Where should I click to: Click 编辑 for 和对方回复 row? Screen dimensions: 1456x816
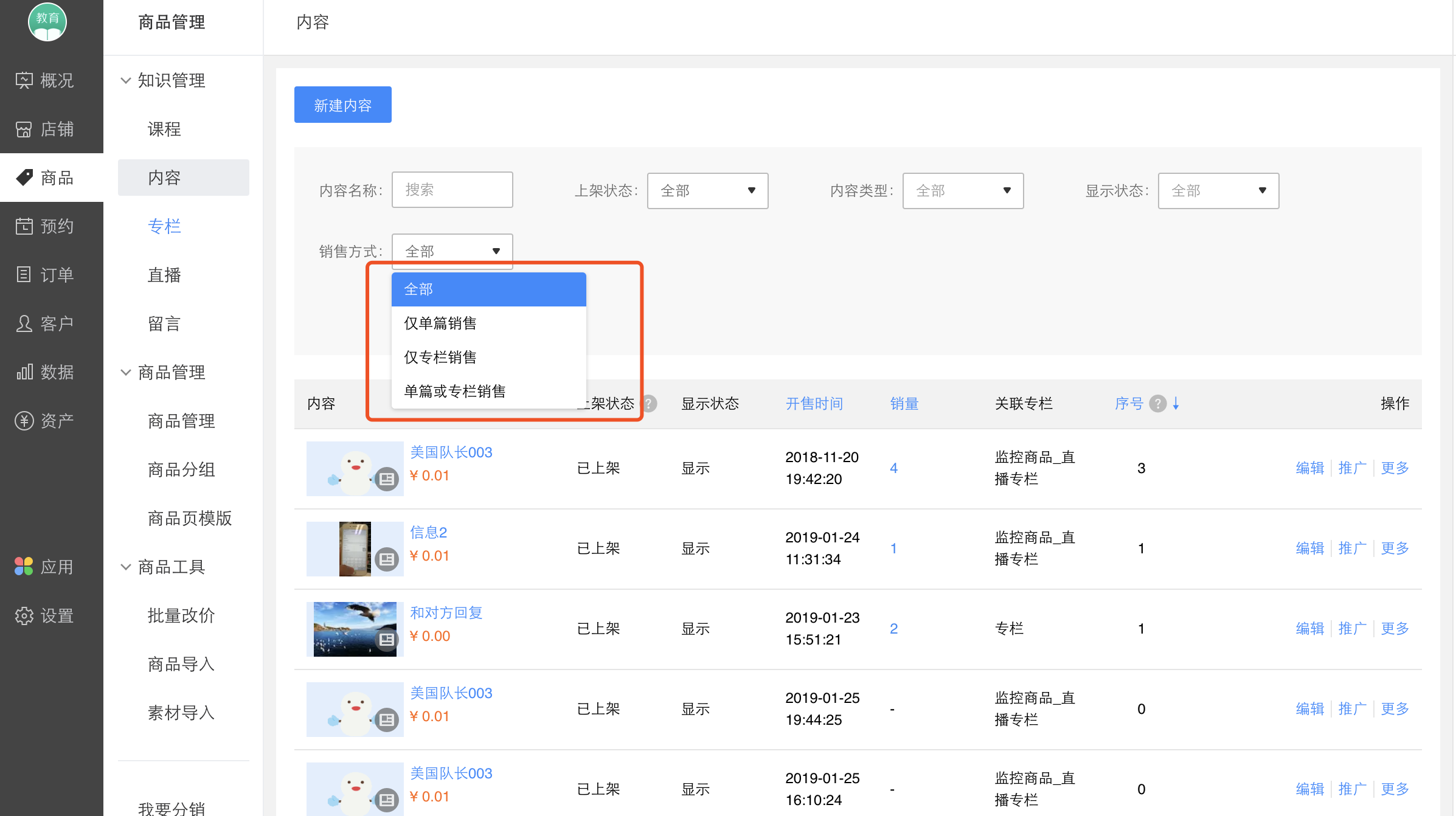[1310, 629]
